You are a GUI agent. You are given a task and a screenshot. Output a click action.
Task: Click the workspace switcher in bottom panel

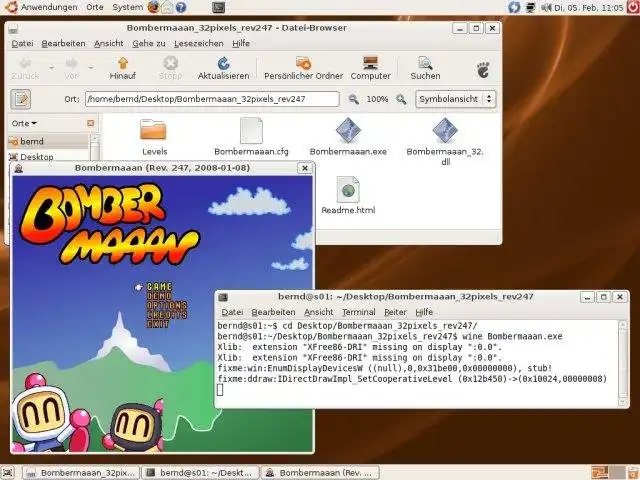click(609, 472)
